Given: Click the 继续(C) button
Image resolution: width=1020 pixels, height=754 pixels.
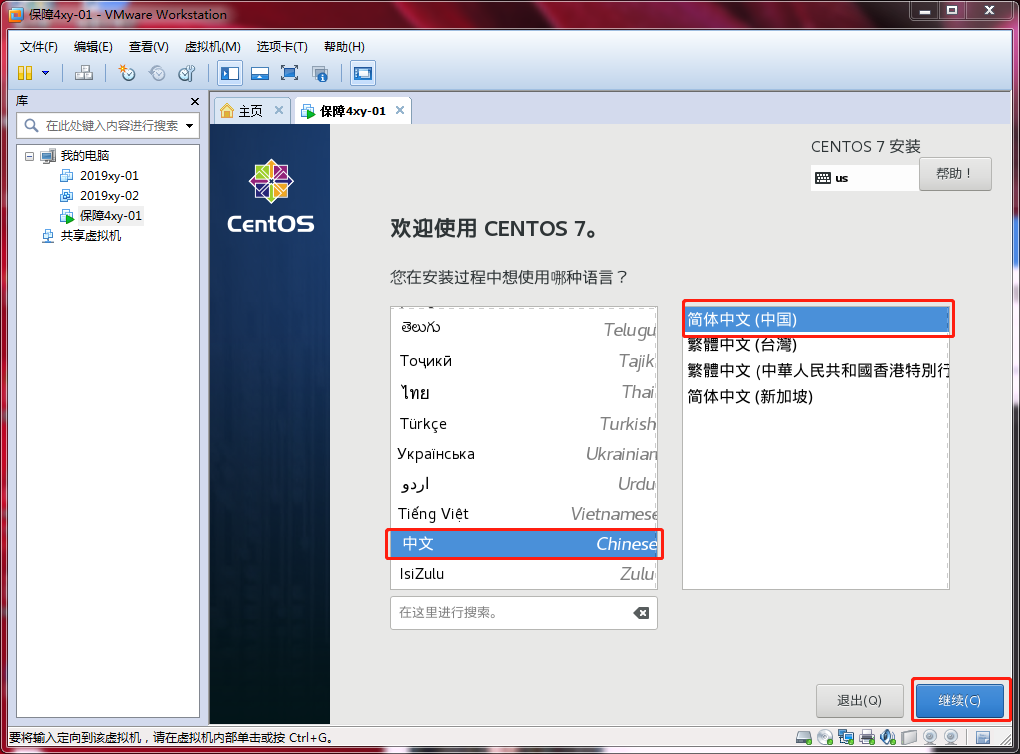Looking at the screenshot, I should click(960, 701).
